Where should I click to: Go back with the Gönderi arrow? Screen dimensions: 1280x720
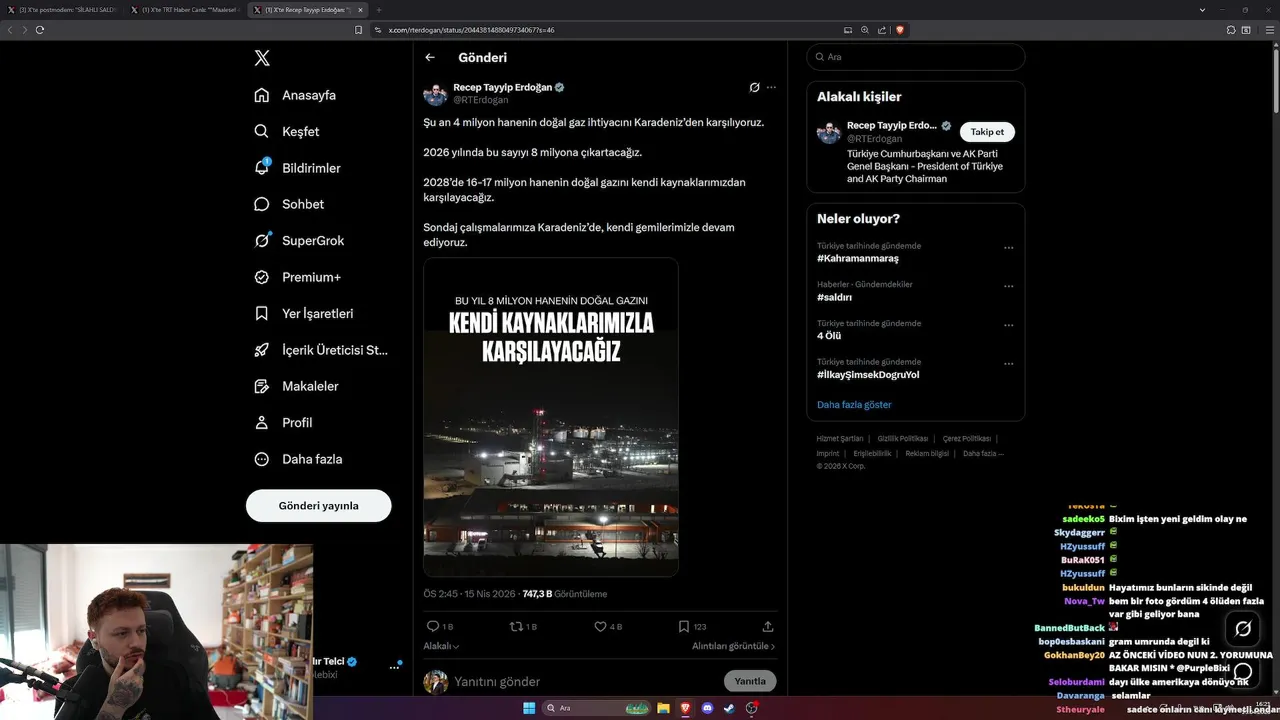point(430,57)
